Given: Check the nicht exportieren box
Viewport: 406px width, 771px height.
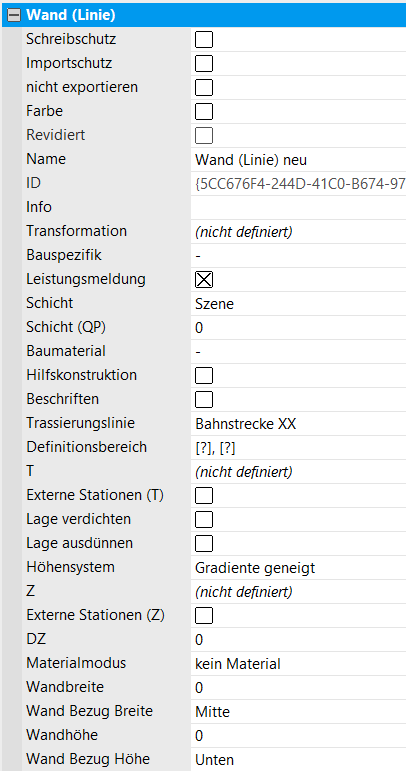Looking at the screenshot, I should [204, 88].
